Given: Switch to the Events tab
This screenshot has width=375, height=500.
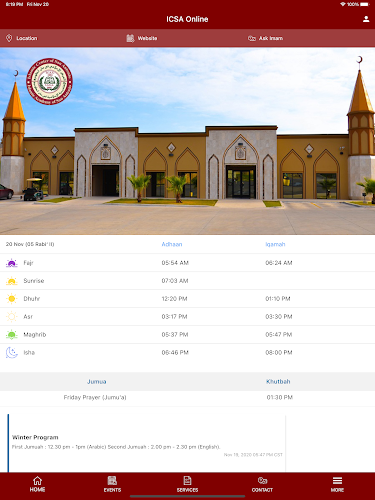Looking at the screenshot, I should (x=112, y=484).
